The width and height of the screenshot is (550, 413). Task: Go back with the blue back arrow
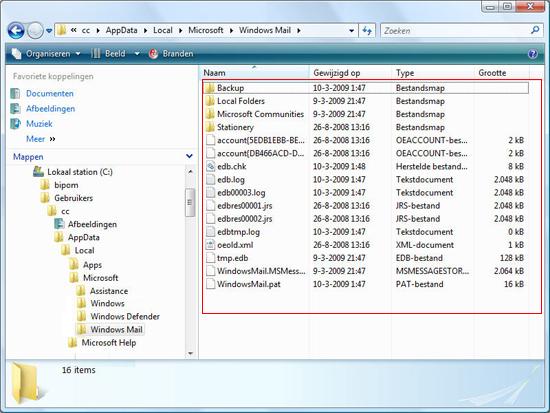(16, 31)
